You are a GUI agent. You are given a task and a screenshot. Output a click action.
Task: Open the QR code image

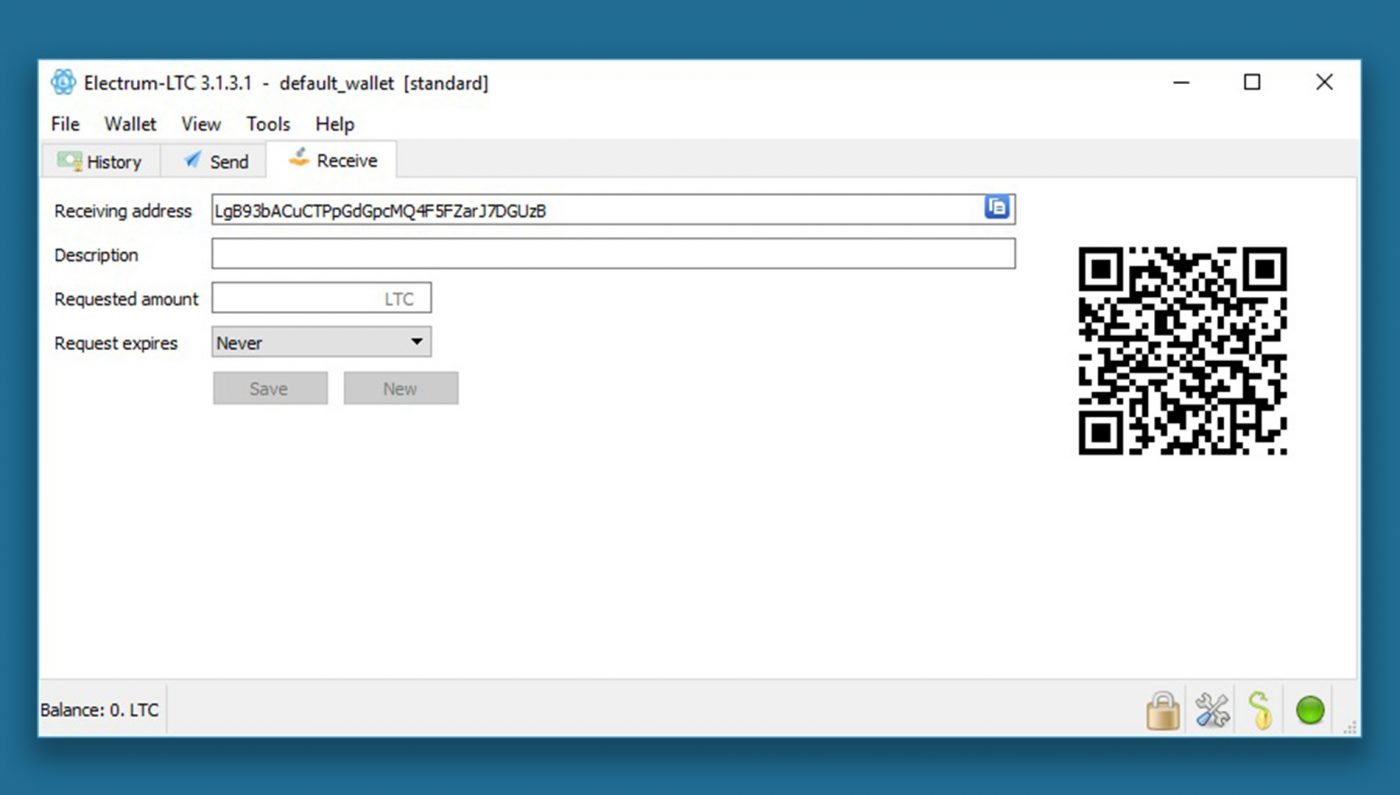click(x=1182, y=351)
